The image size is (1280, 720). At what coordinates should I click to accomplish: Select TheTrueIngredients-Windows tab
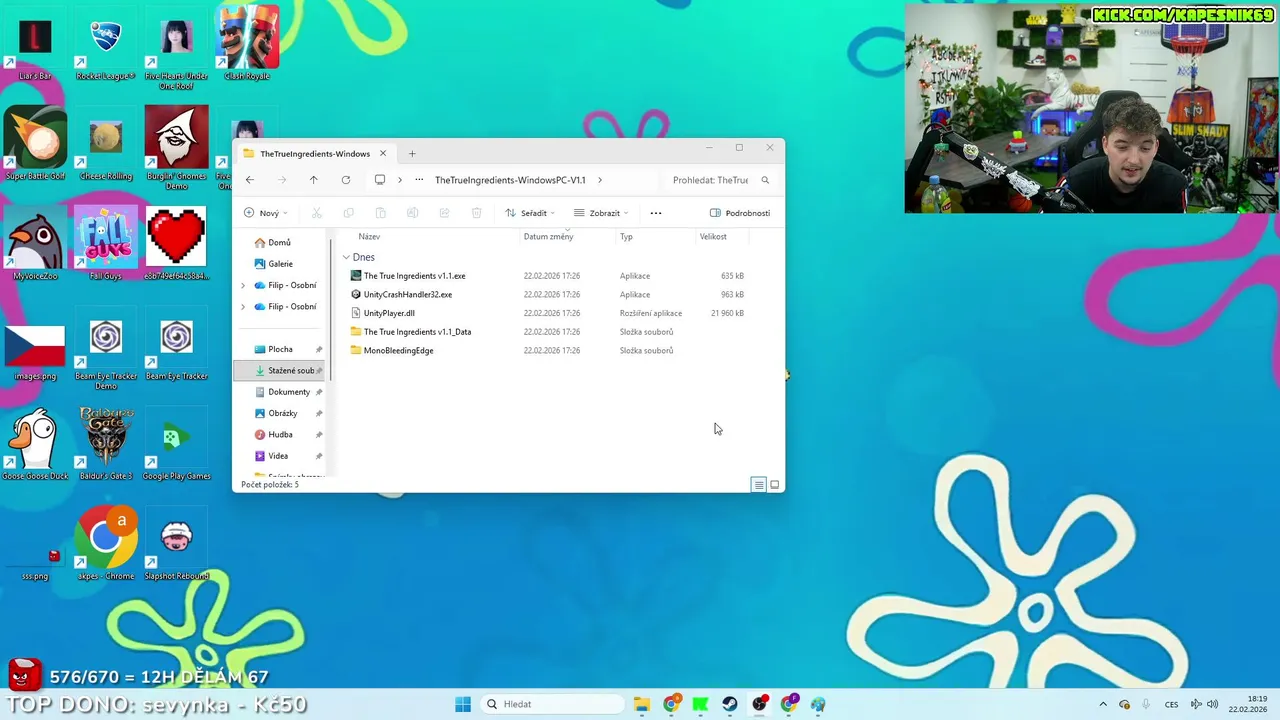coord(315,154)
